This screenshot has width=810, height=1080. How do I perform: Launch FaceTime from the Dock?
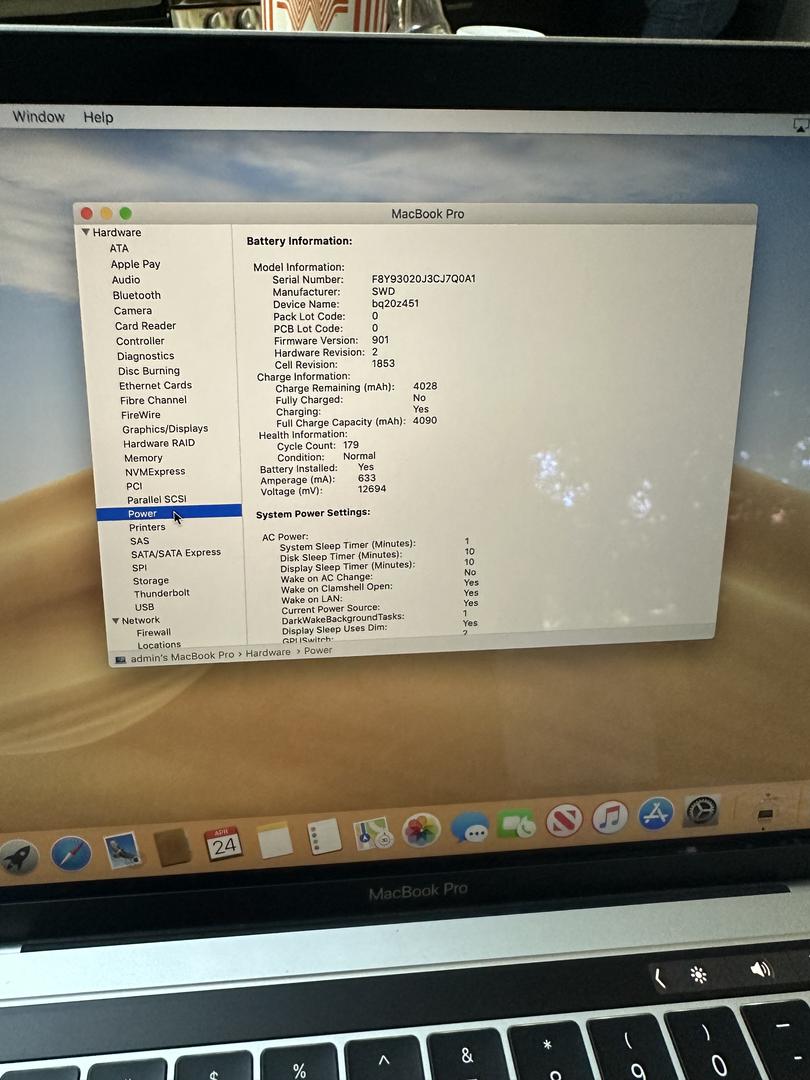[x=517, y=824]
